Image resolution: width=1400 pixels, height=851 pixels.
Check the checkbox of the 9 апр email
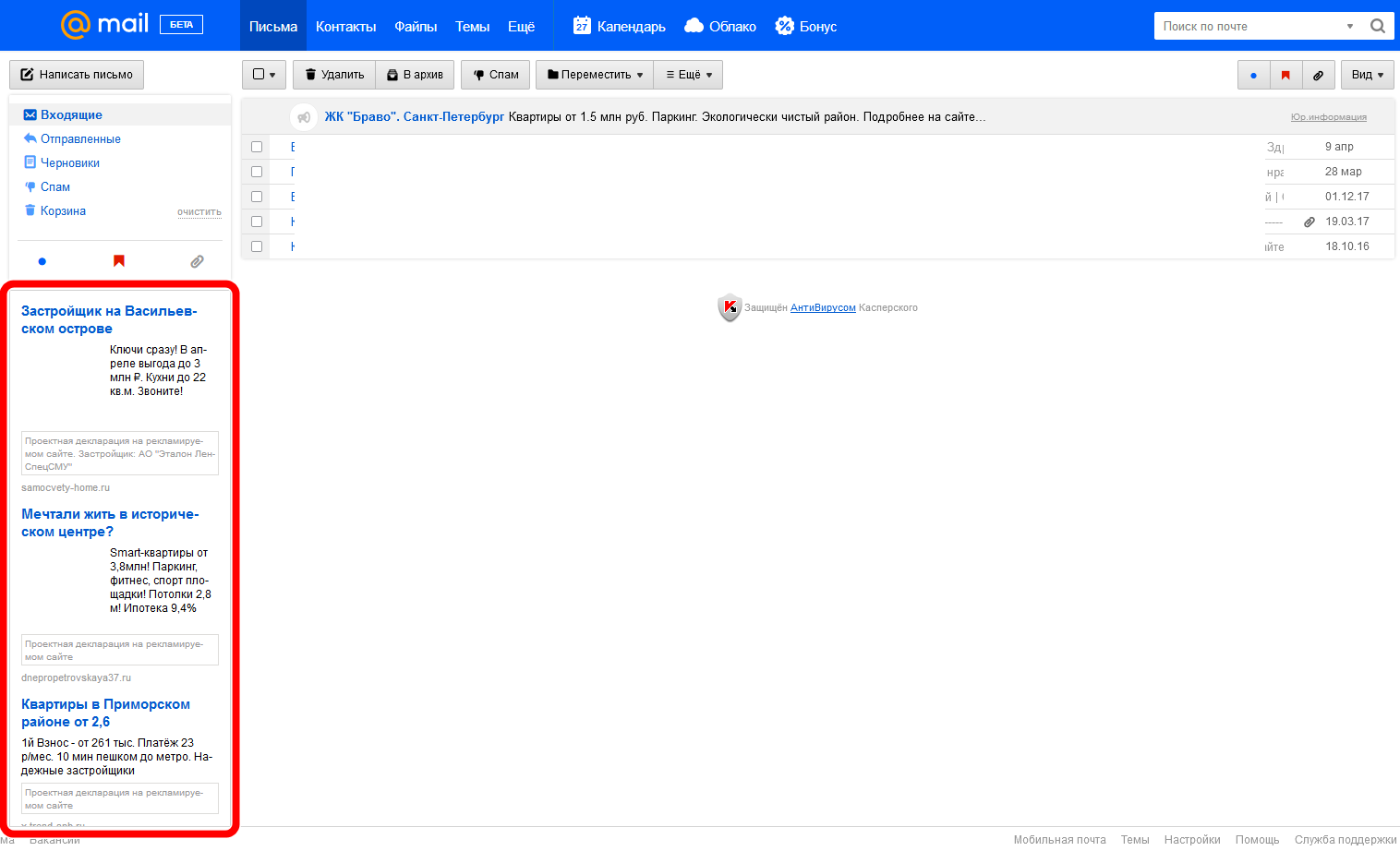pyautogui.click(x=256, y=146)
